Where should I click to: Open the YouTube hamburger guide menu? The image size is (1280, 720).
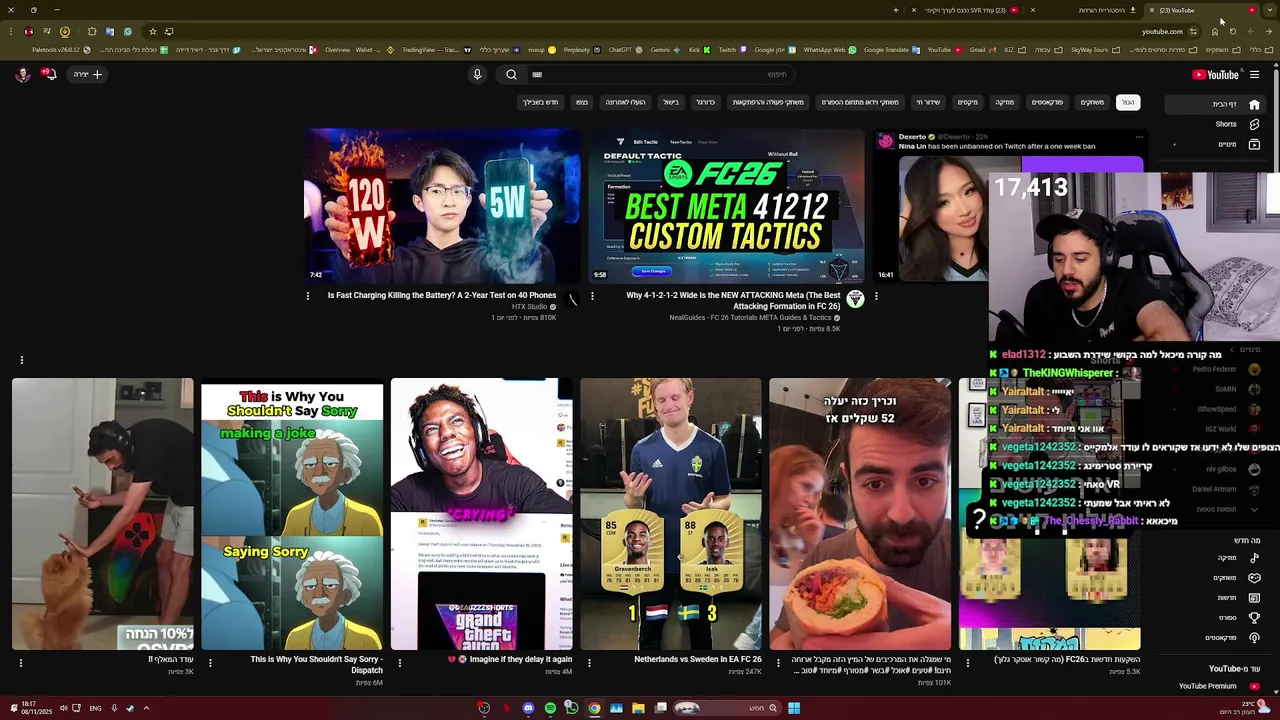point(1254,74)
